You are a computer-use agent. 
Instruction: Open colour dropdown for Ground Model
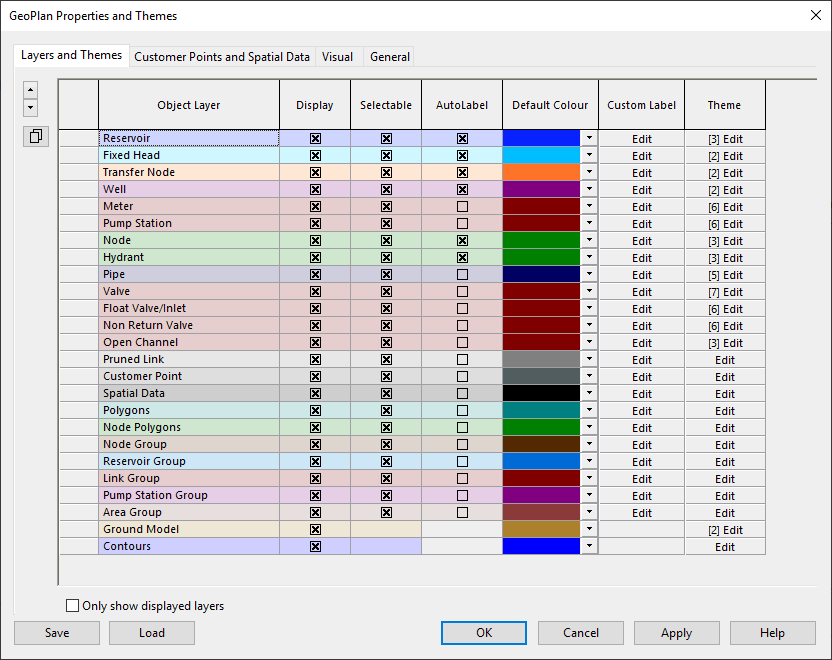tap(589, 529)
